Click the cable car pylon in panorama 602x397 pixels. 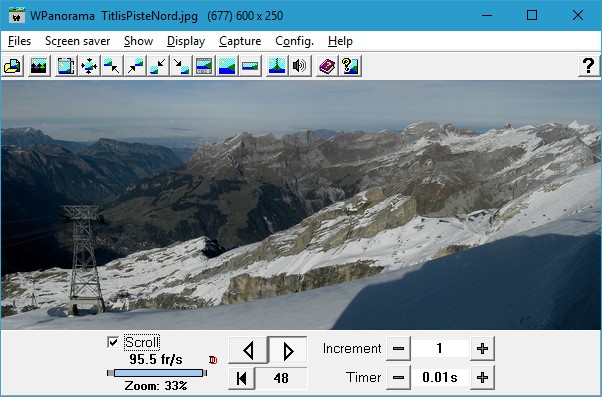click(84, 260)
